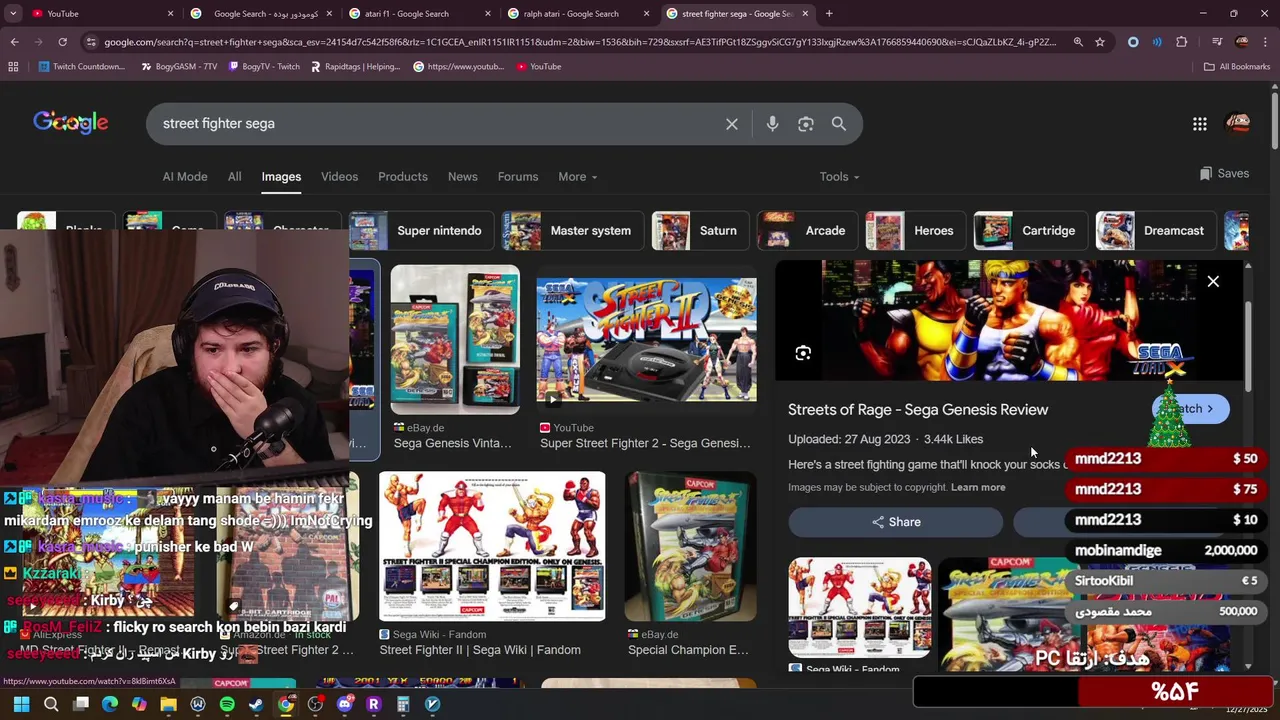
Task: Open Sega Wiki Street Fighter II result thumbnail
Action: (x=492, y=546)
